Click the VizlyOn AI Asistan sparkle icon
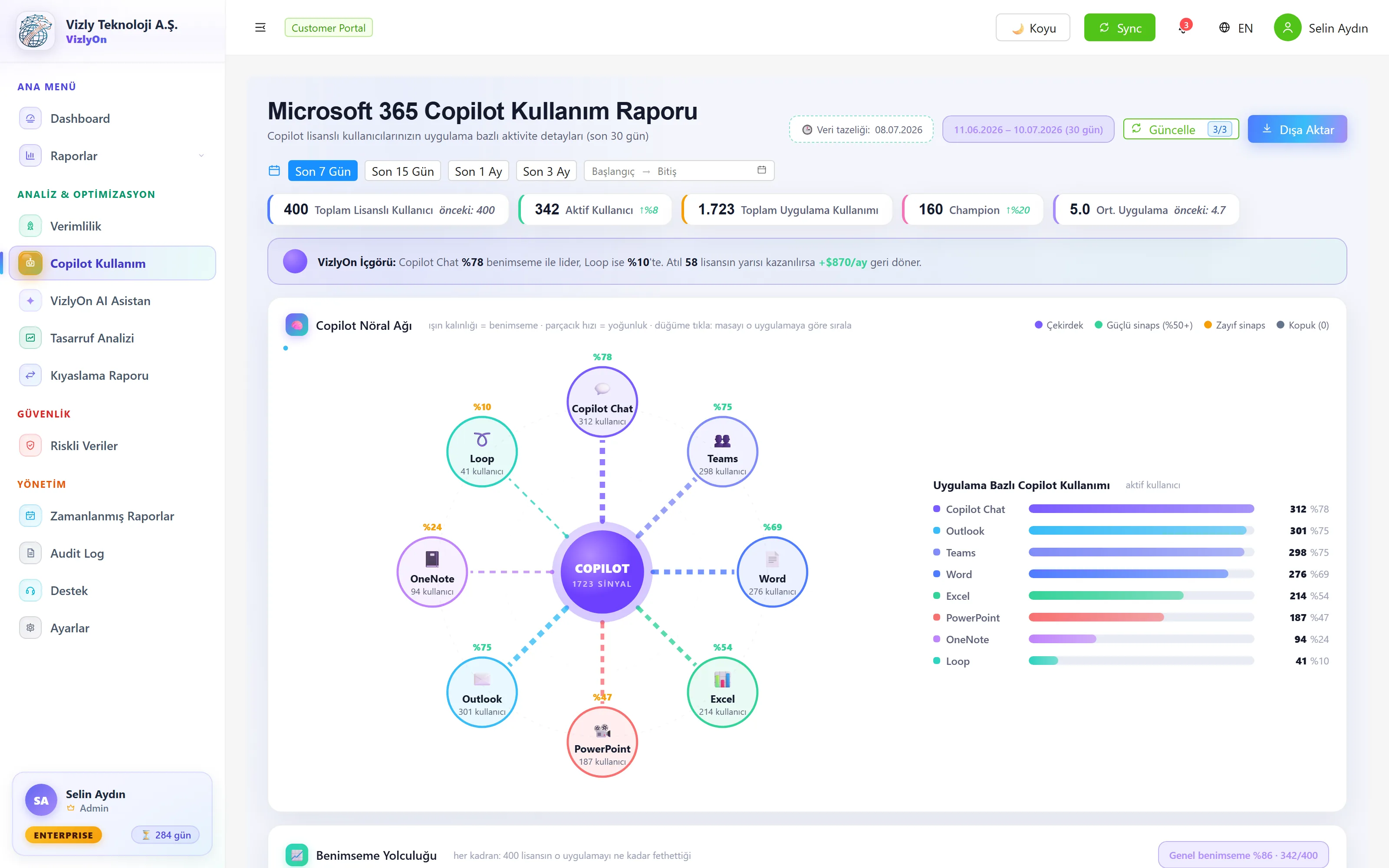The width and height of the screenshot is (1389, 868). (30, 301)
